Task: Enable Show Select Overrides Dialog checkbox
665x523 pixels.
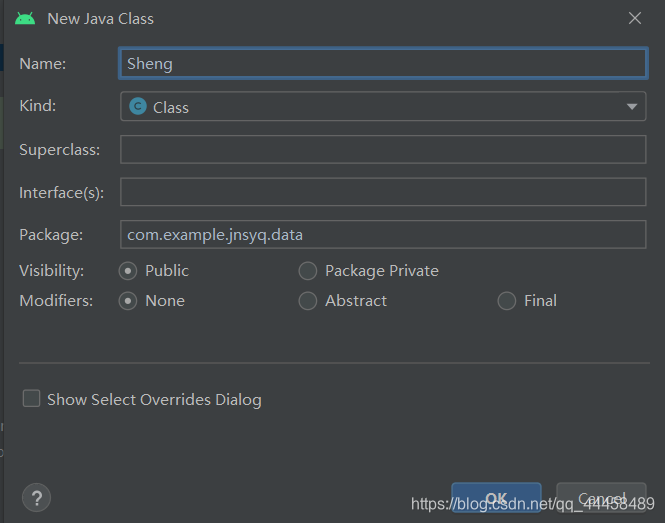Action: coord(31,399)
